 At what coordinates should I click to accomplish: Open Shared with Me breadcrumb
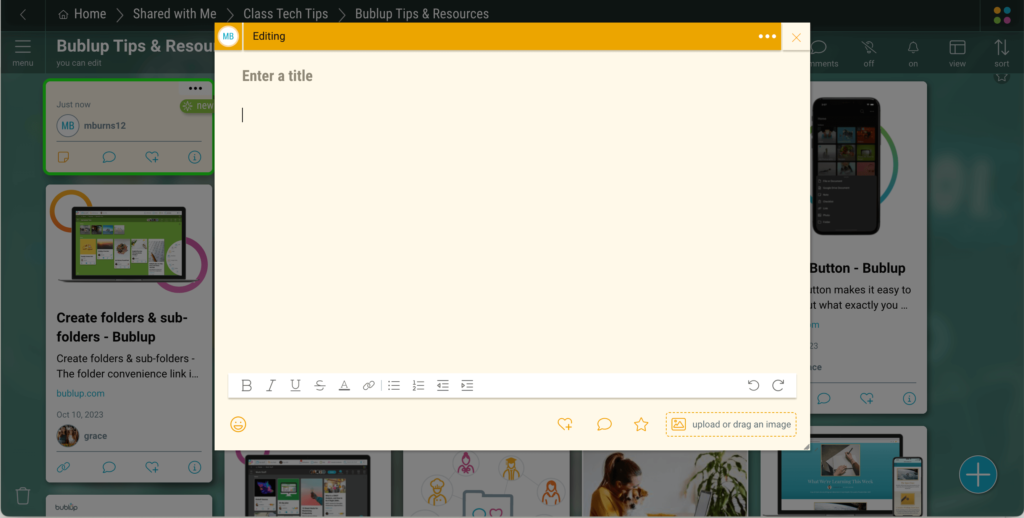coord(174,14)
